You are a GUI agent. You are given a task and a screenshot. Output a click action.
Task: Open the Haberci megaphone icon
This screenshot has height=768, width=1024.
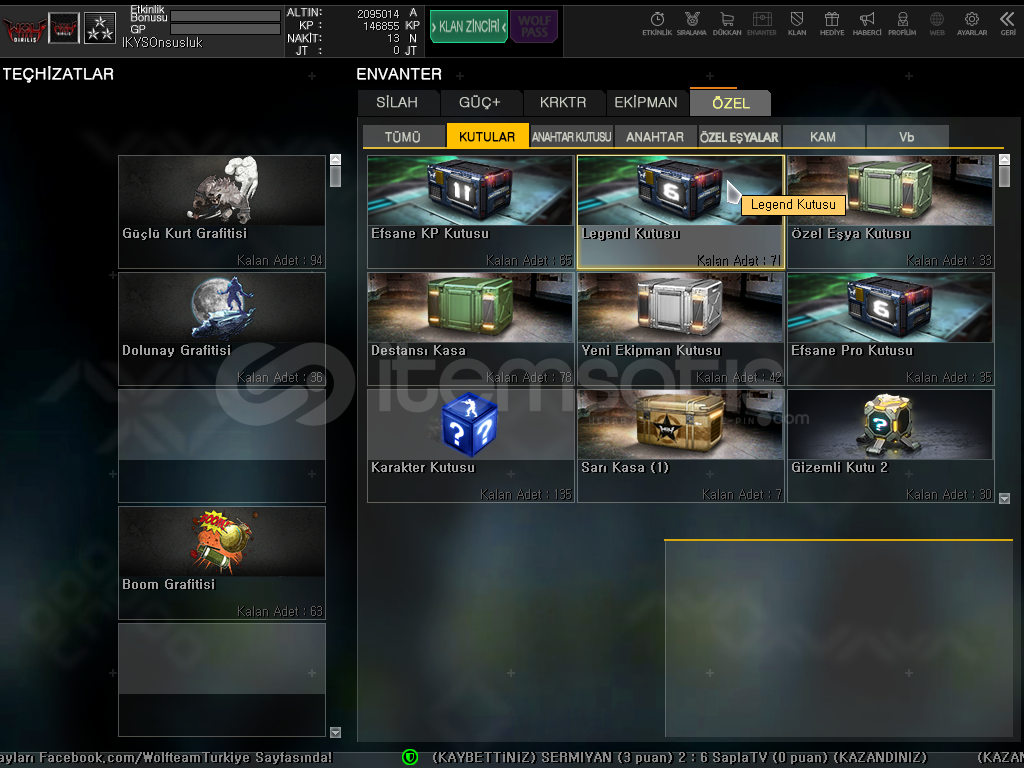[867, 24]
